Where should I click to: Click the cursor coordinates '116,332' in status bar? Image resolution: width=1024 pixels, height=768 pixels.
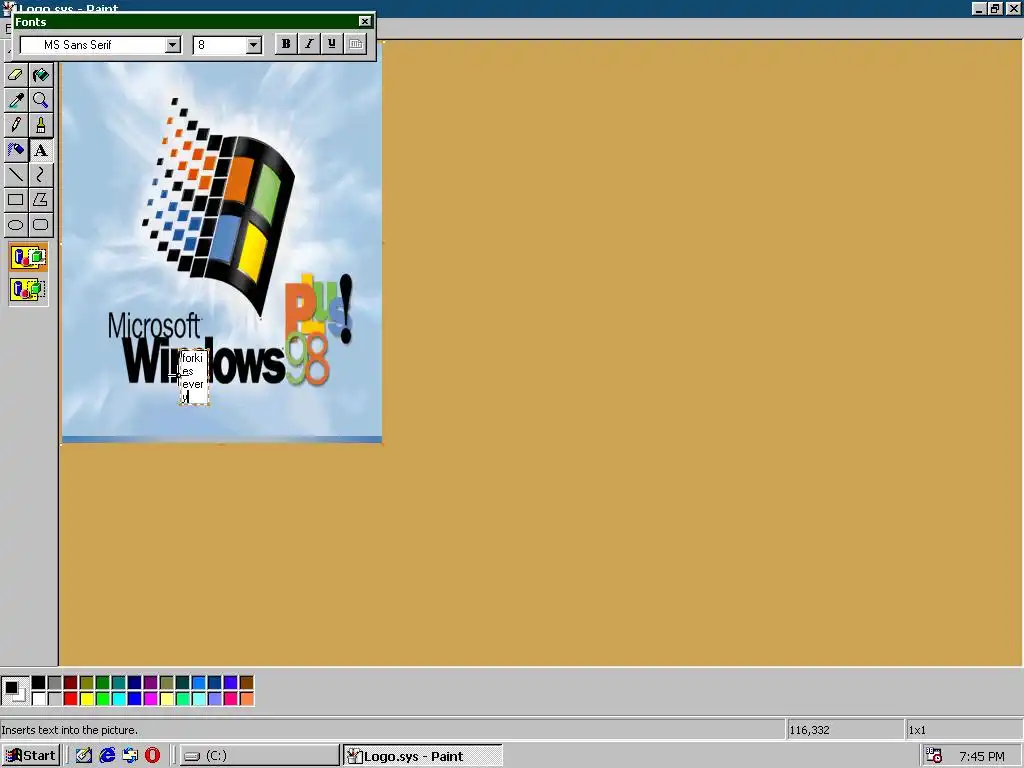point(809,730)
